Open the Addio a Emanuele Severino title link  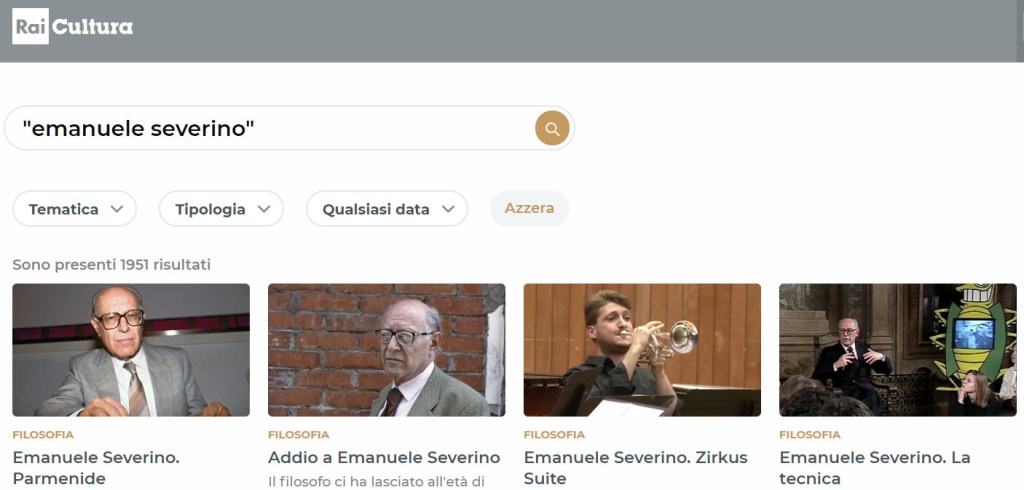(384, 457)
